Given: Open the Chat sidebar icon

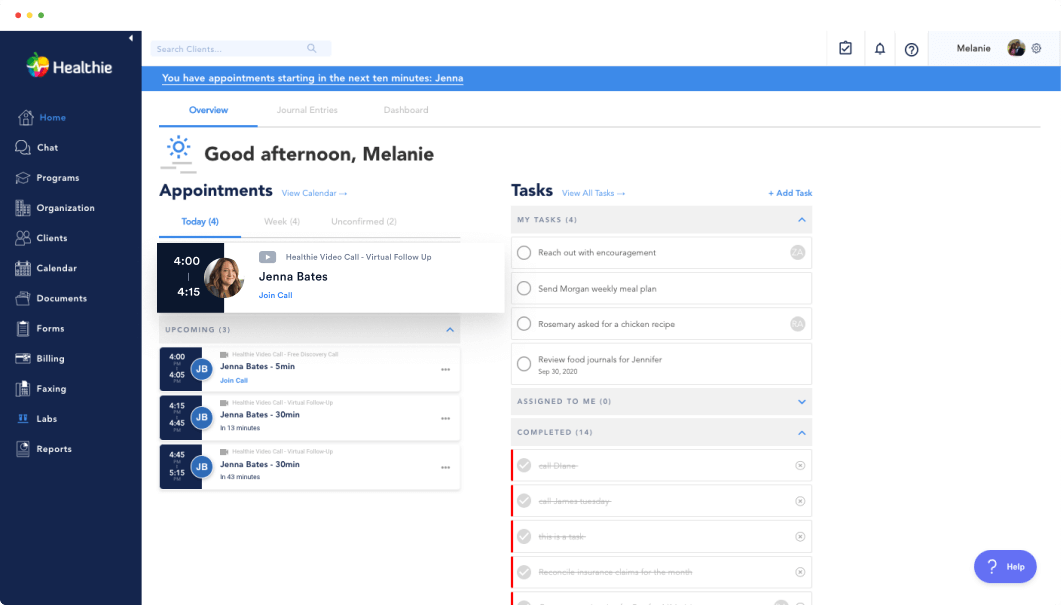Looking at the screenshot, I should coord(22,148).
